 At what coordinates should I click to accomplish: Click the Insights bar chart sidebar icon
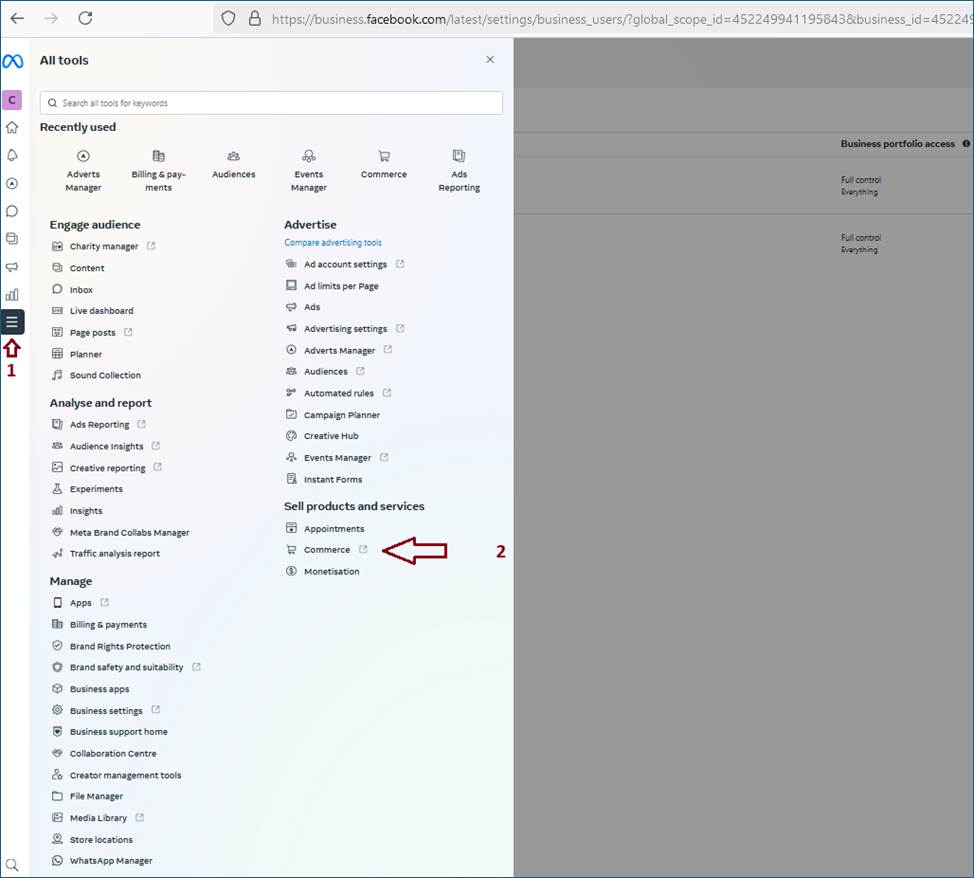[x=12, y=295]
